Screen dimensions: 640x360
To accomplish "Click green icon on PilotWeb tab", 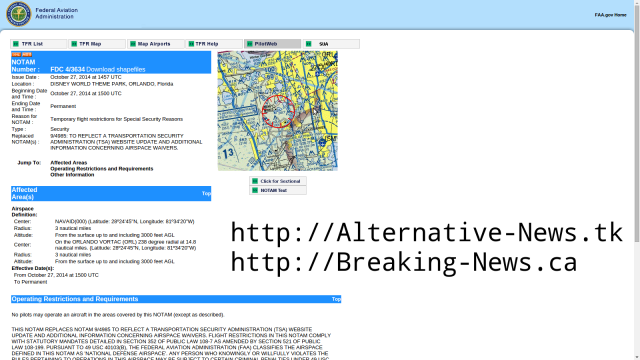I will pos(250,44).
